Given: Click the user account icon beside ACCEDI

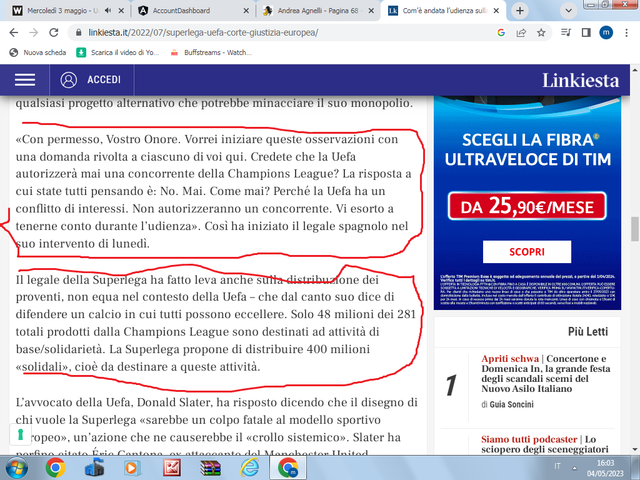Looking at the screenshot, I should tap(69, 80).
